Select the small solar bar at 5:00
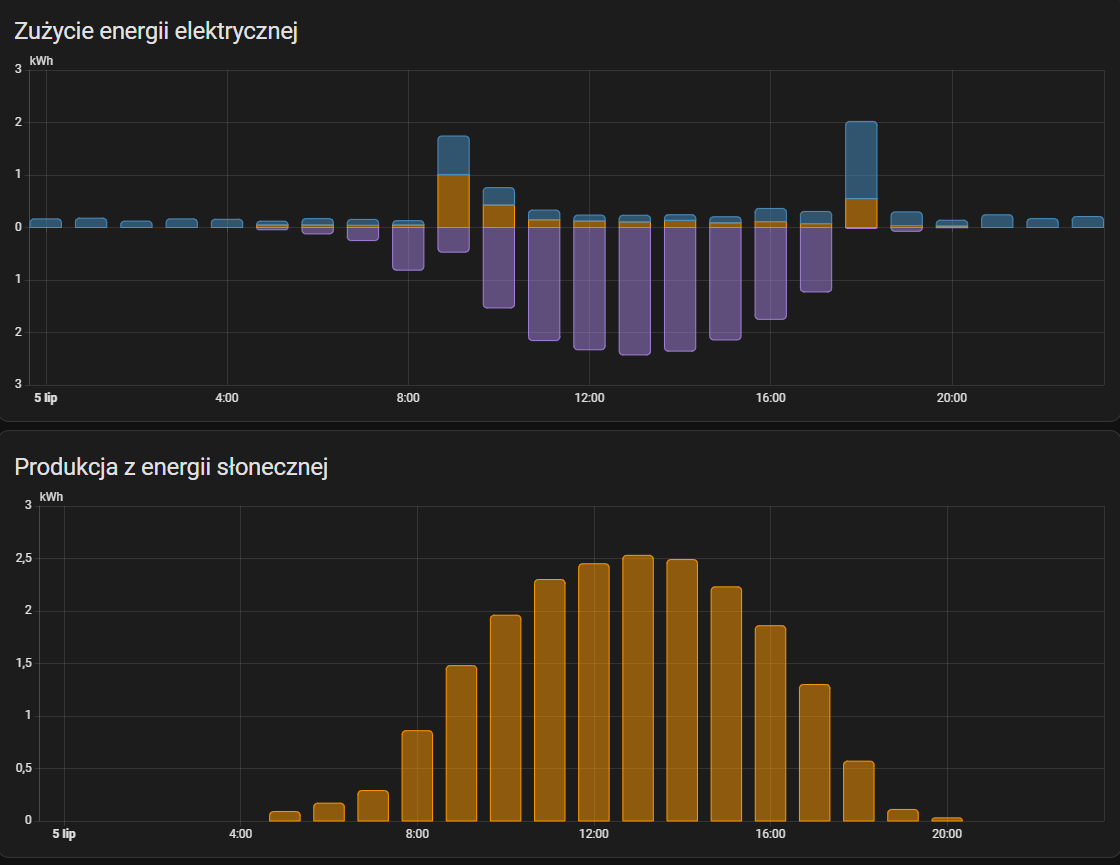Screen dimensions: 1120x865 click(284, 816)
